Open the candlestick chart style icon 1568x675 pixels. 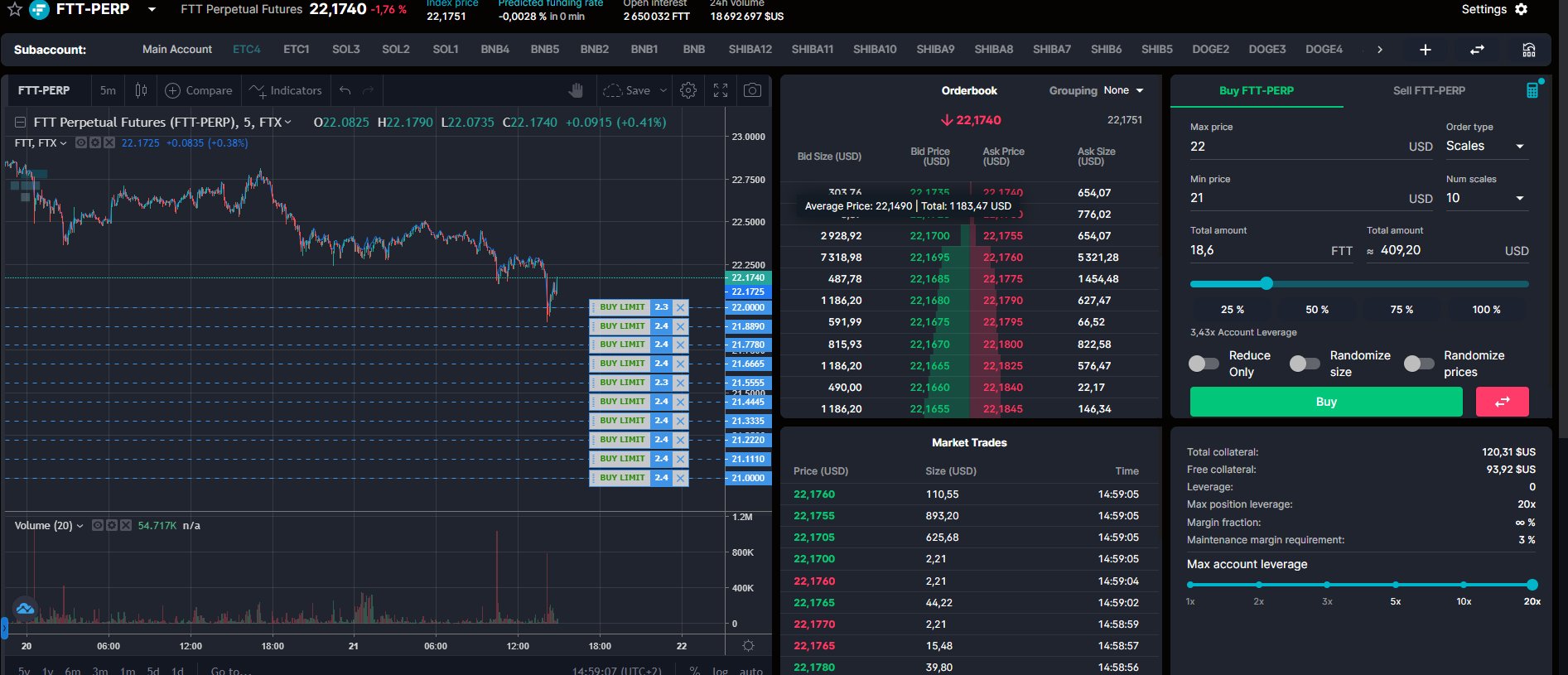click(x=141, y=90)
